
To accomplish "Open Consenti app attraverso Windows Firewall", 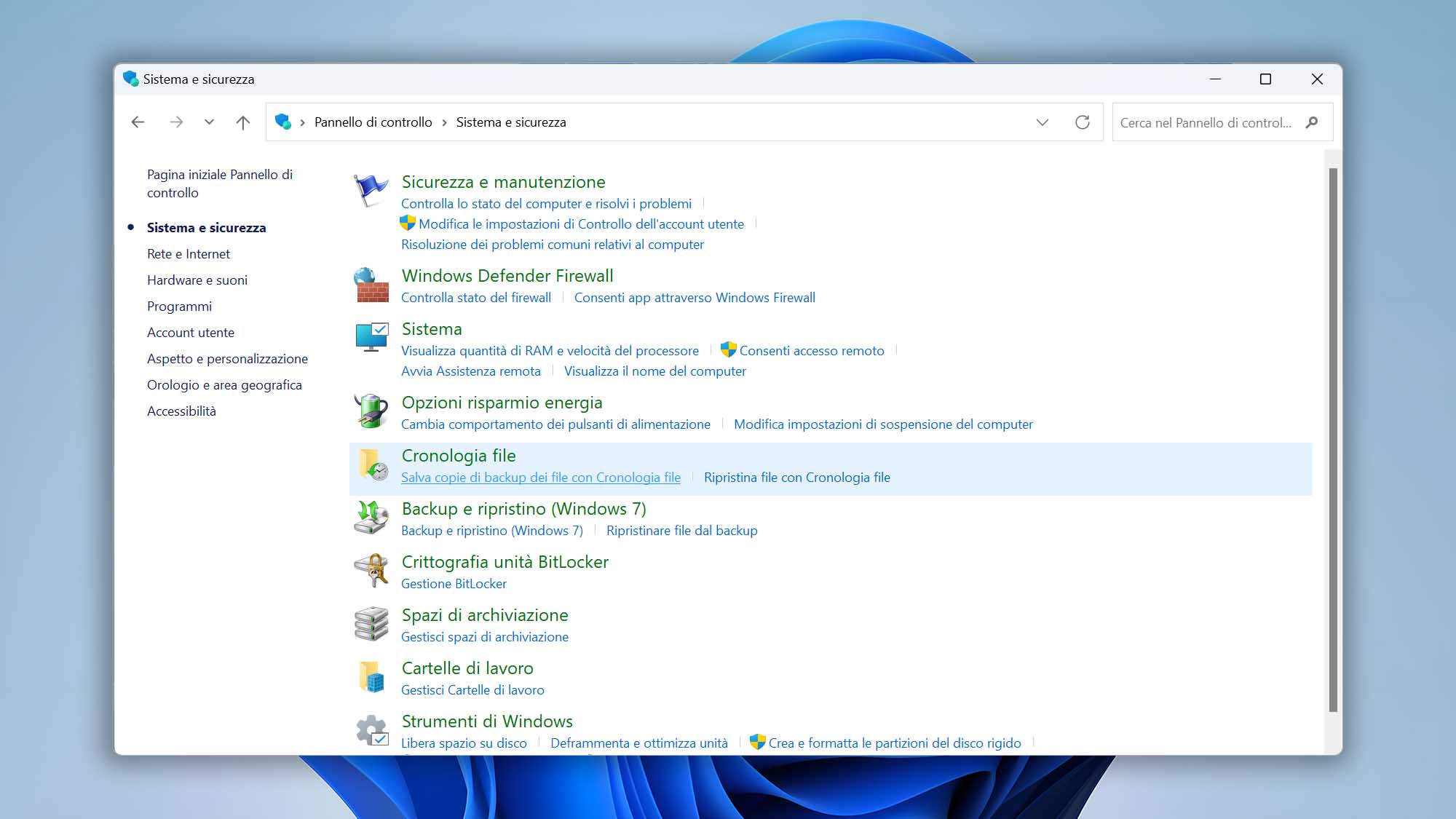I will click(695, 297).
